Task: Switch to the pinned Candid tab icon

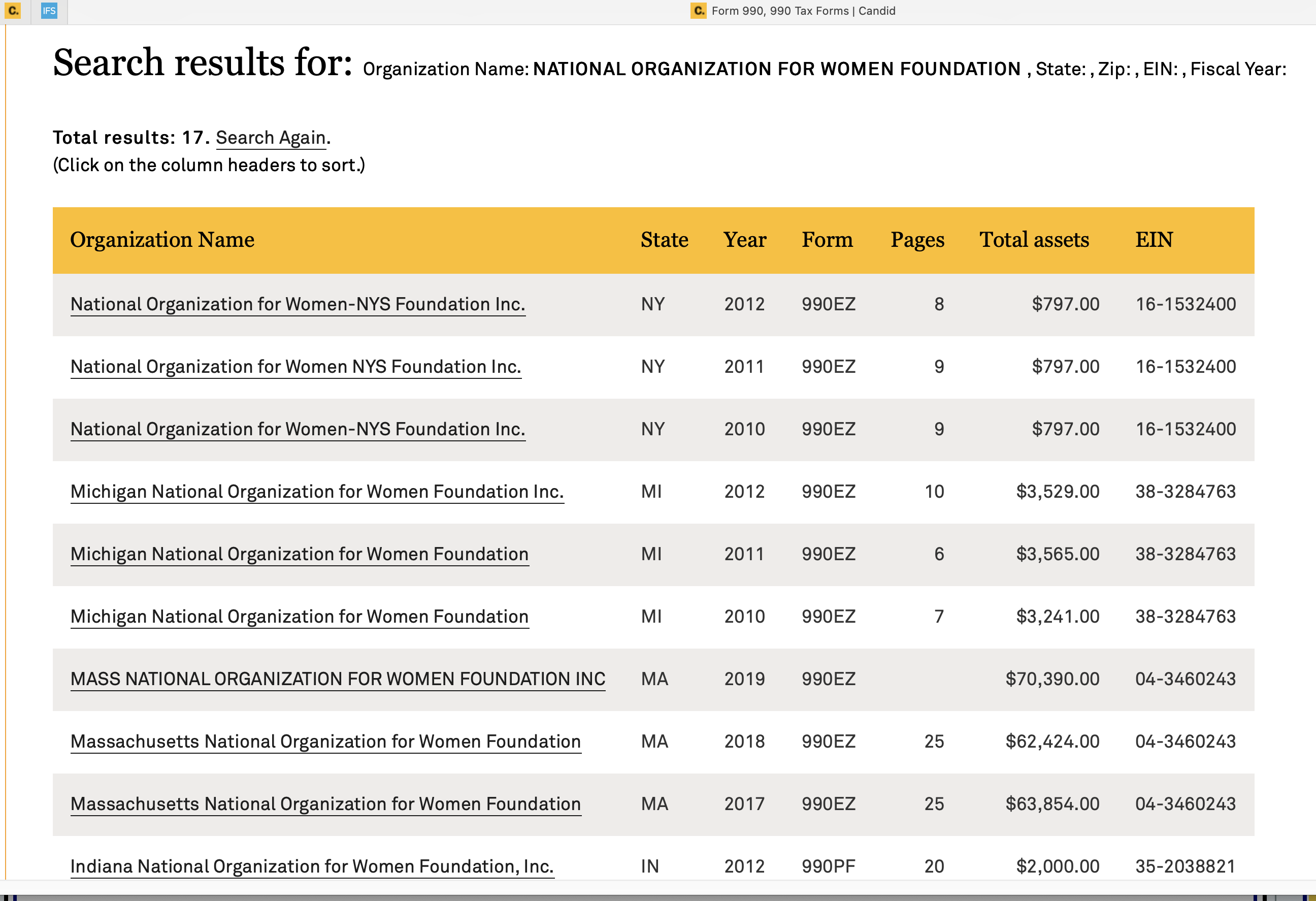Action: coord(13,11)
